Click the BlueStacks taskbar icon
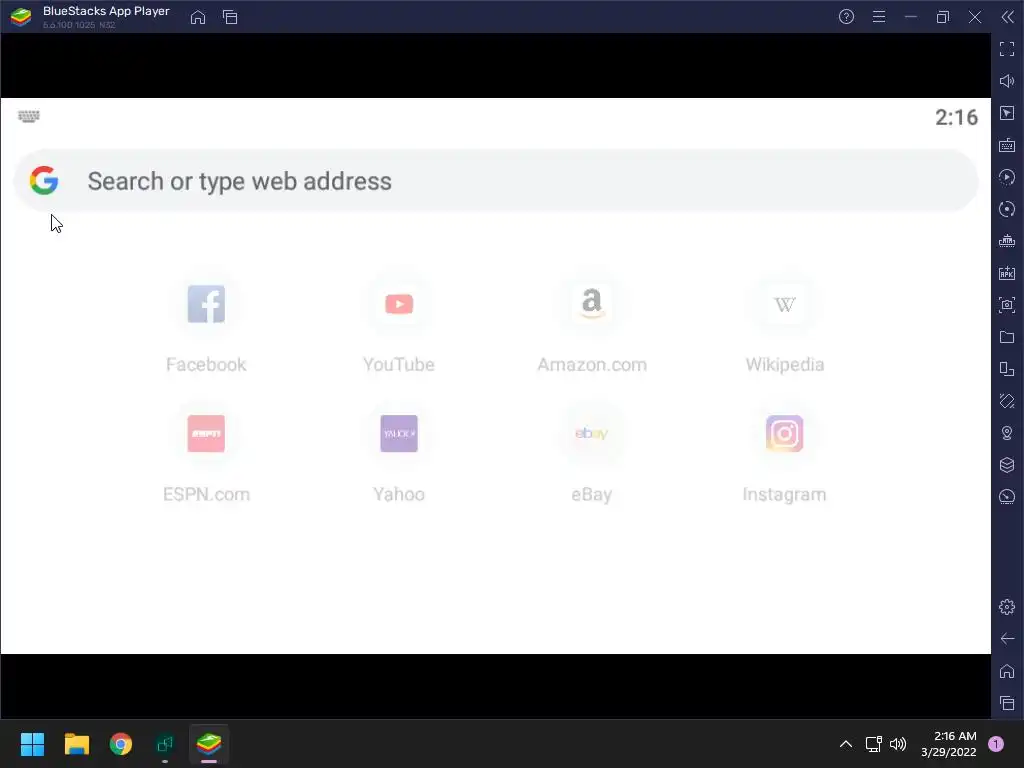1024x768 pixels. point(209,744)
